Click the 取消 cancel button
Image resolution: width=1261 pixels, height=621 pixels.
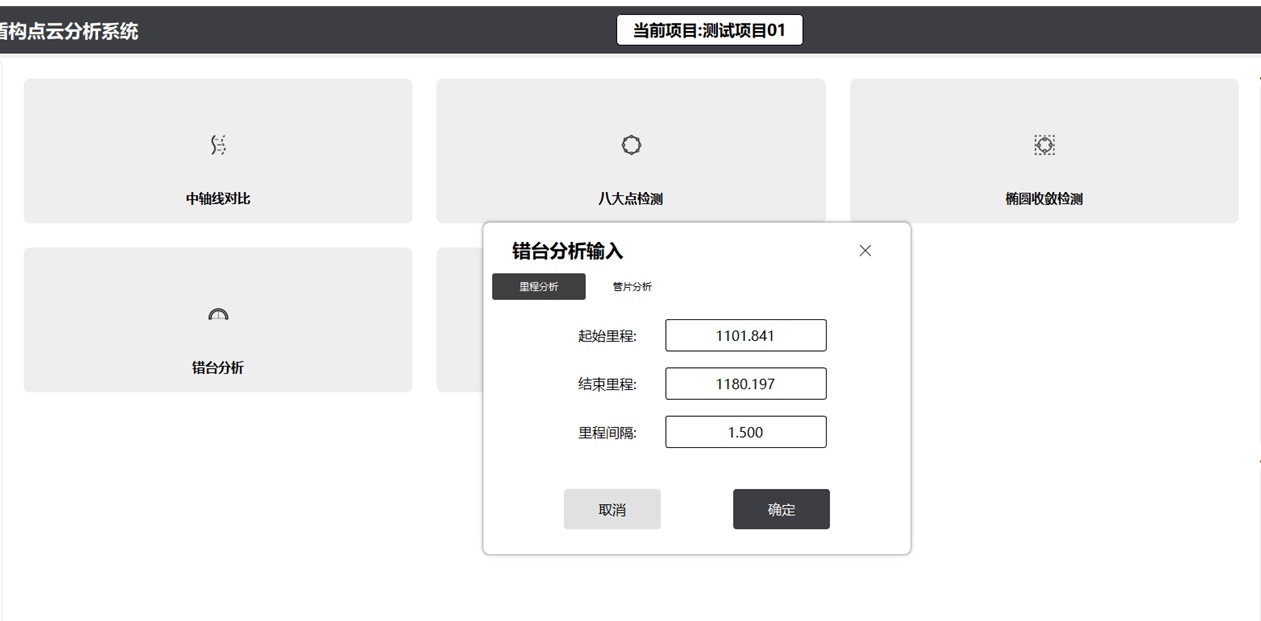point(612,509)
